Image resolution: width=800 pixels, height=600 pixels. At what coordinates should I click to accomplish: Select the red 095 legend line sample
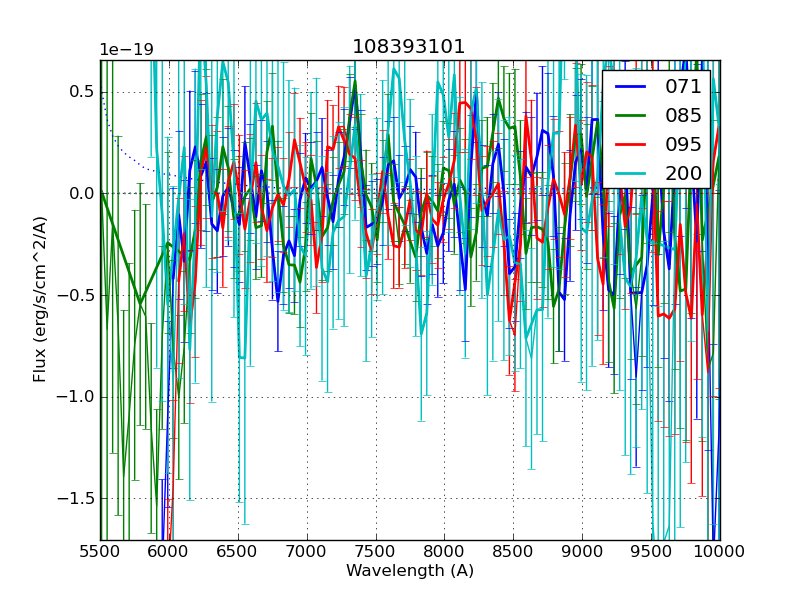pos(632,144)
